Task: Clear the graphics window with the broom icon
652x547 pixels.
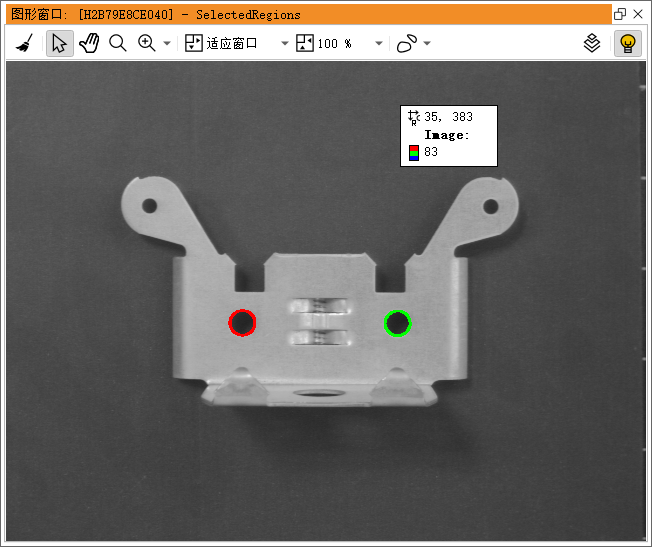Action: tap(25, 43)
